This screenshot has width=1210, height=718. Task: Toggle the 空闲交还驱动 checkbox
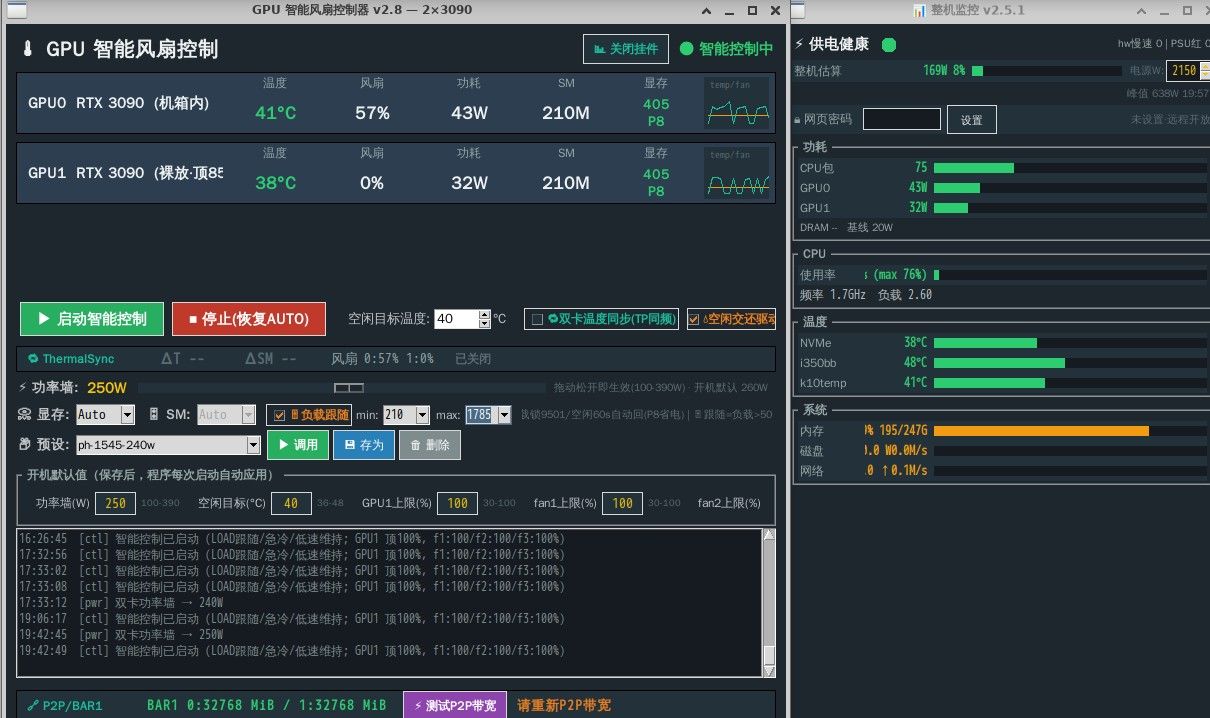point(695,319)
